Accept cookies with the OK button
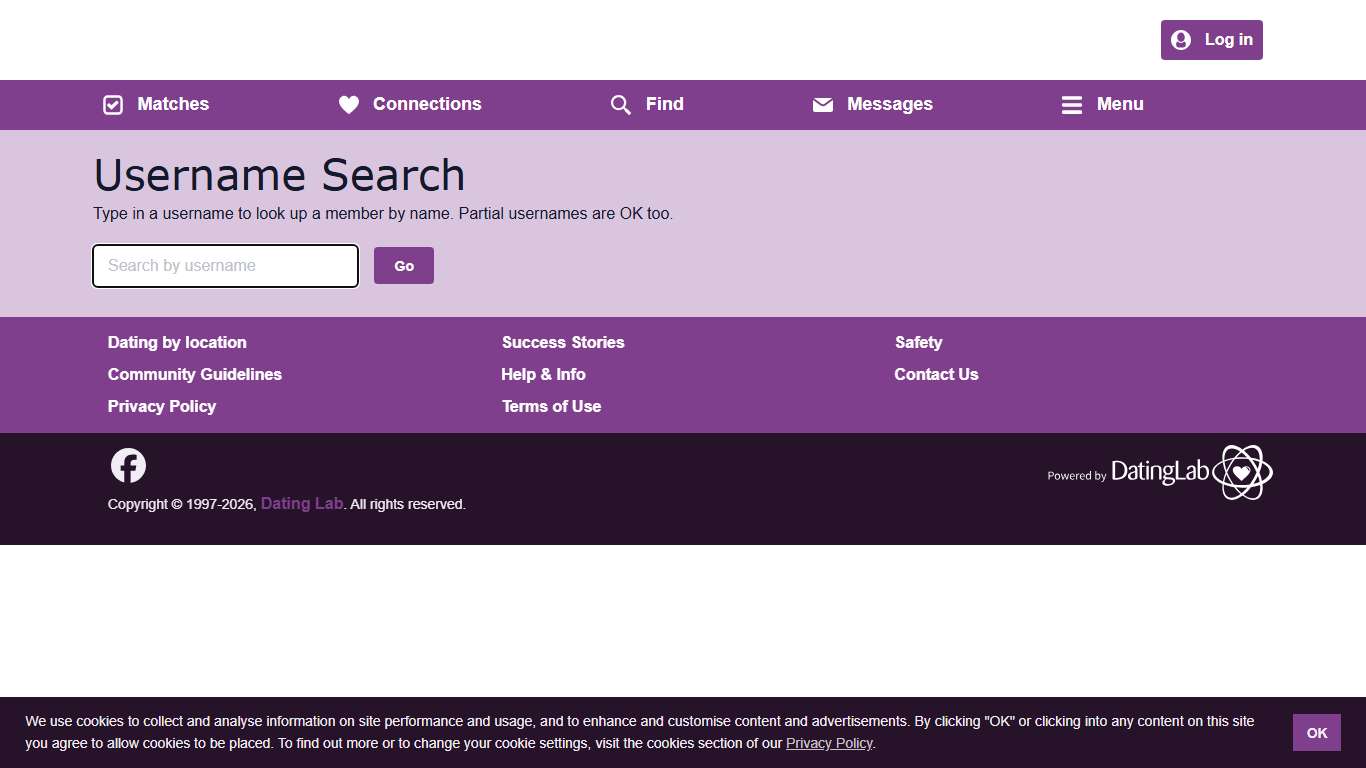Screen dimensions: 1366x768 coord(1316,732)
